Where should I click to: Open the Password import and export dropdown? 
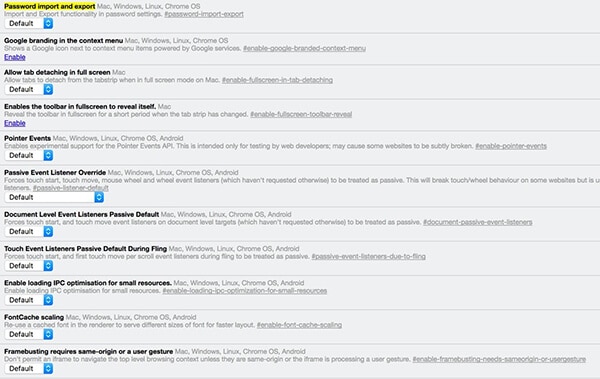(x=29, y=23)
